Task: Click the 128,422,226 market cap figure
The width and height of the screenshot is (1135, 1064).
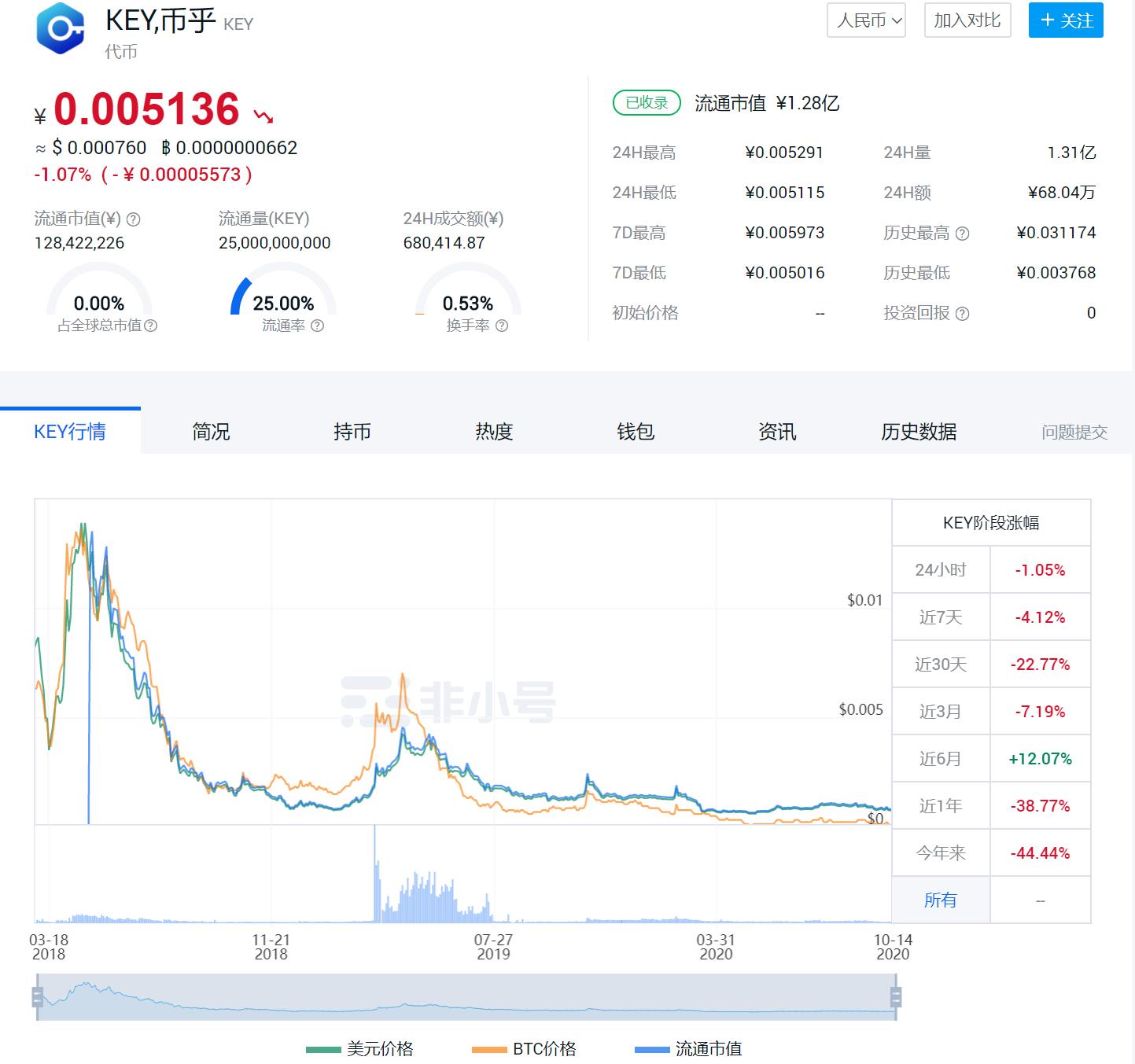Action: [x=79, y=243]
